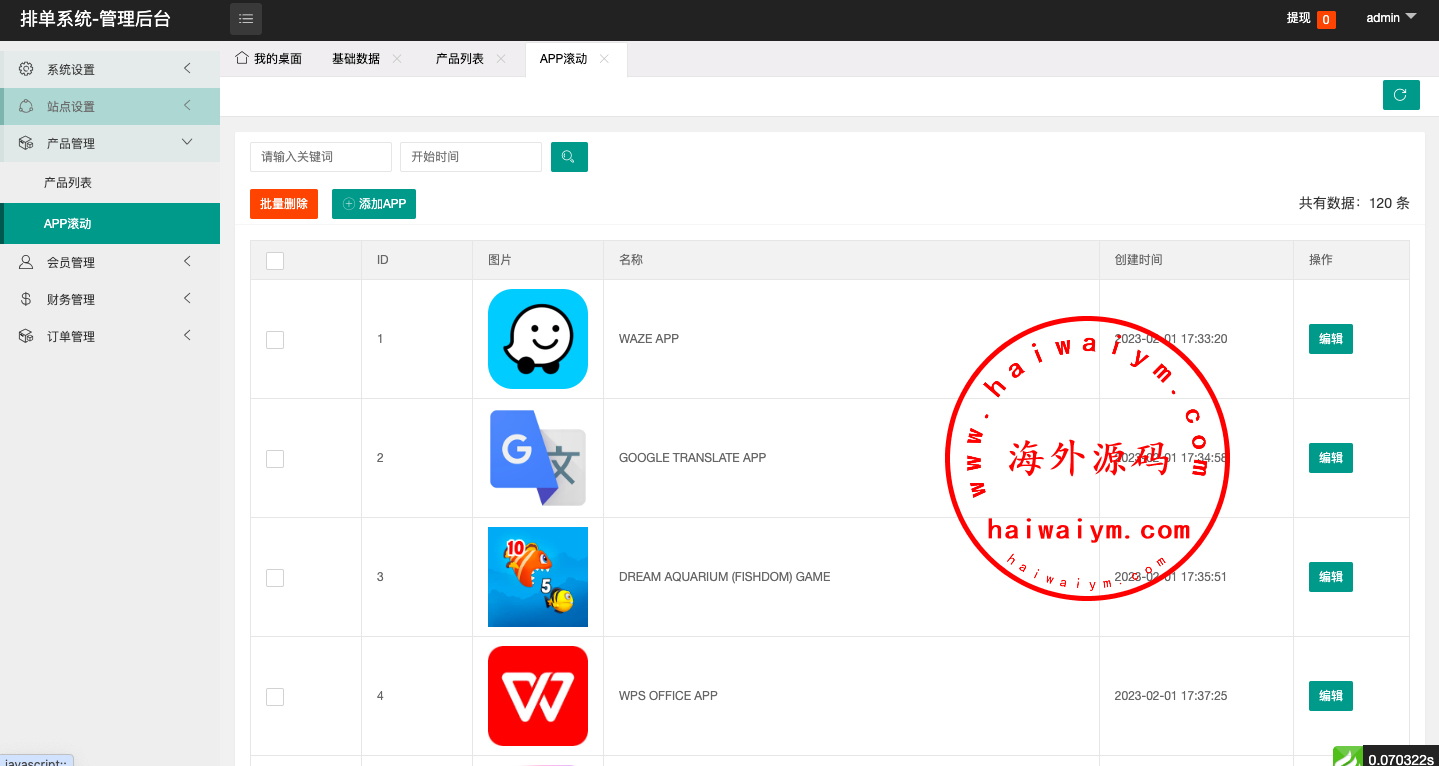Click the green refresh icon button

1400,95
